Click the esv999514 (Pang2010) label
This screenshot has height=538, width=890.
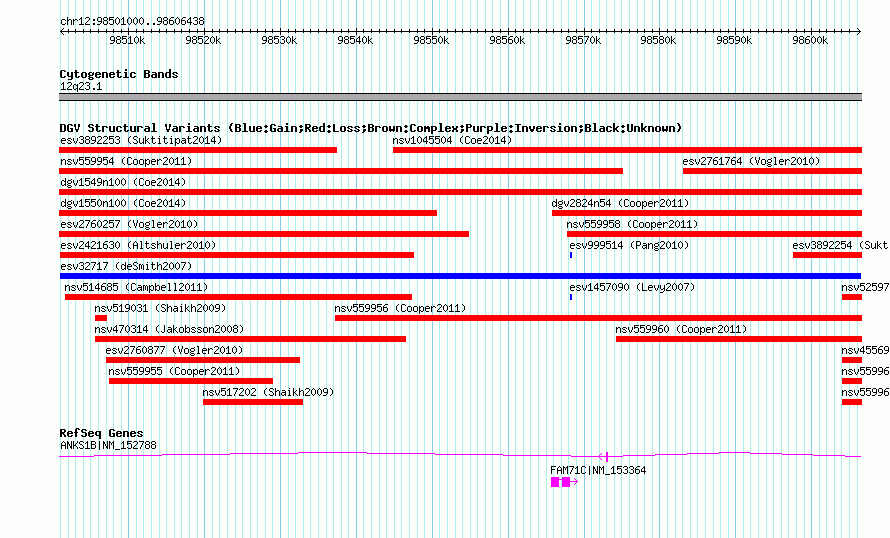coord(629,245)
